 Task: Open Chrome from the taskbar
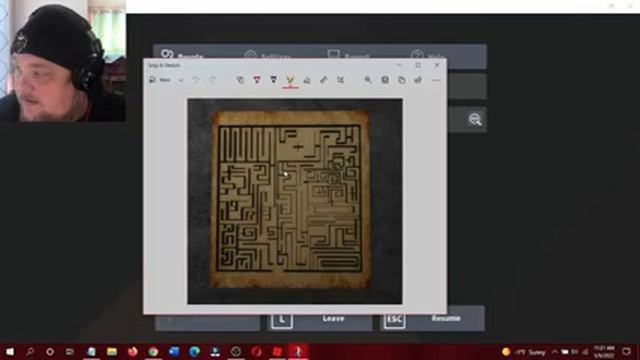[x=153, y=351]
